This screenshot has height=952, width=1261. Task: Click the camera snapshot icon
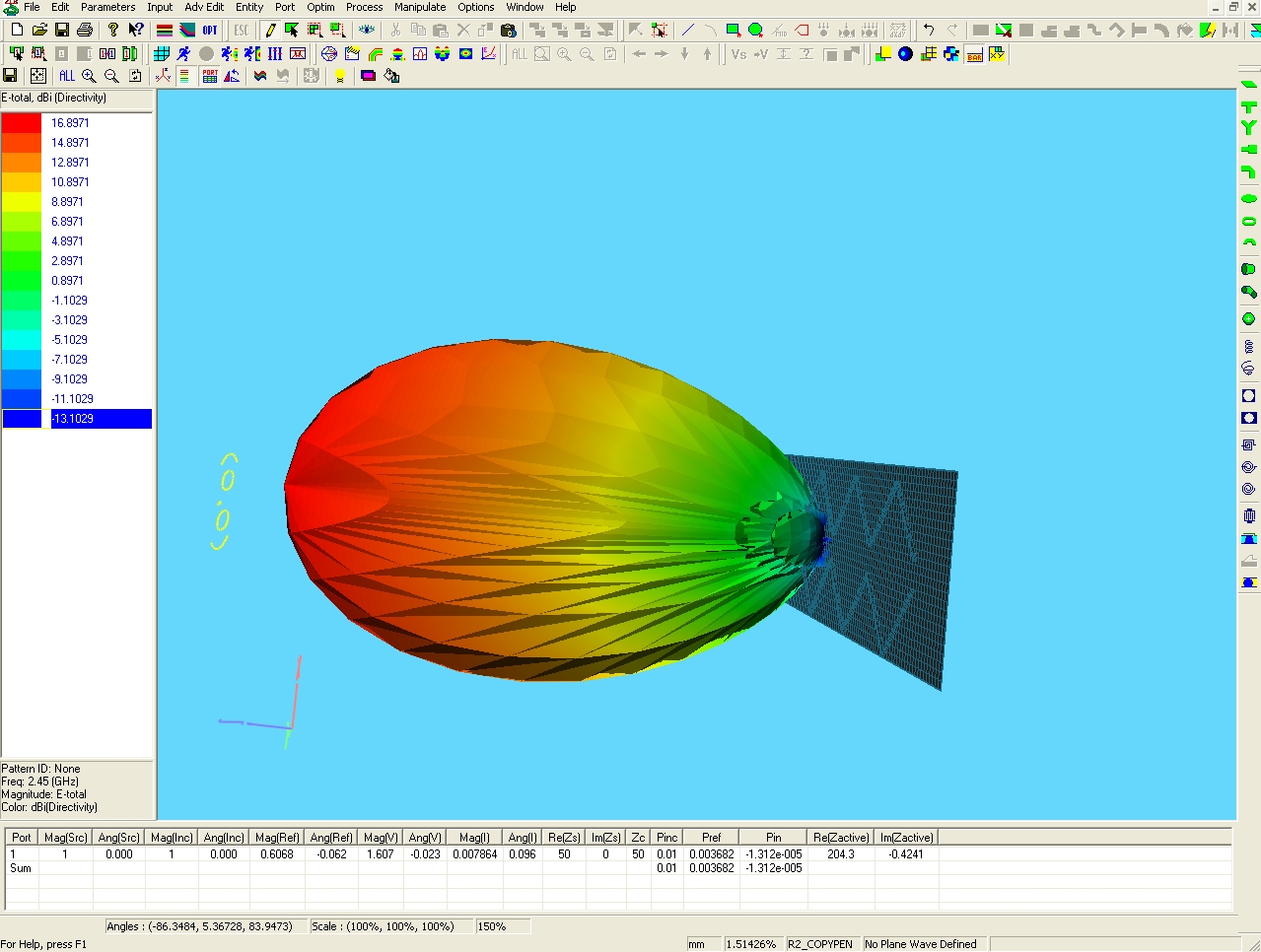509,31
